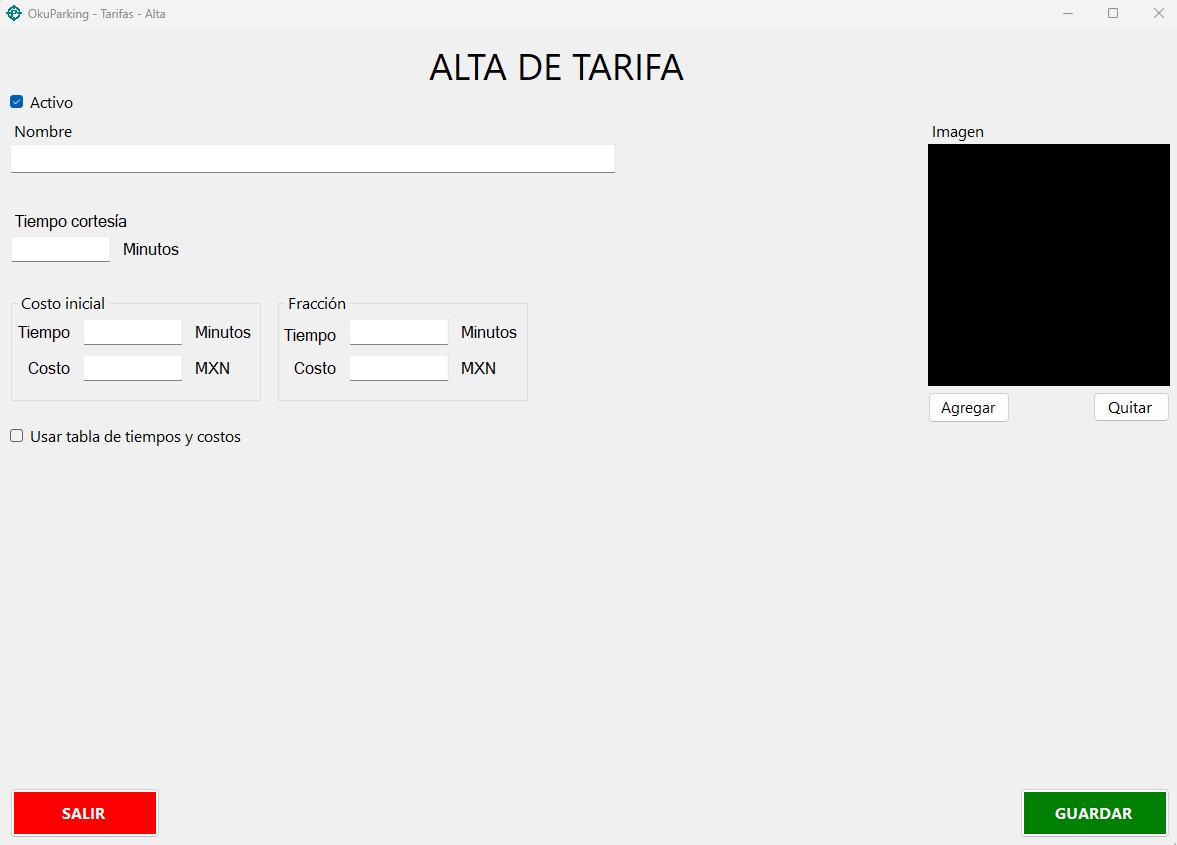
Task: Click the black Imagen preview box
Action: click(x=1048, y=265)
